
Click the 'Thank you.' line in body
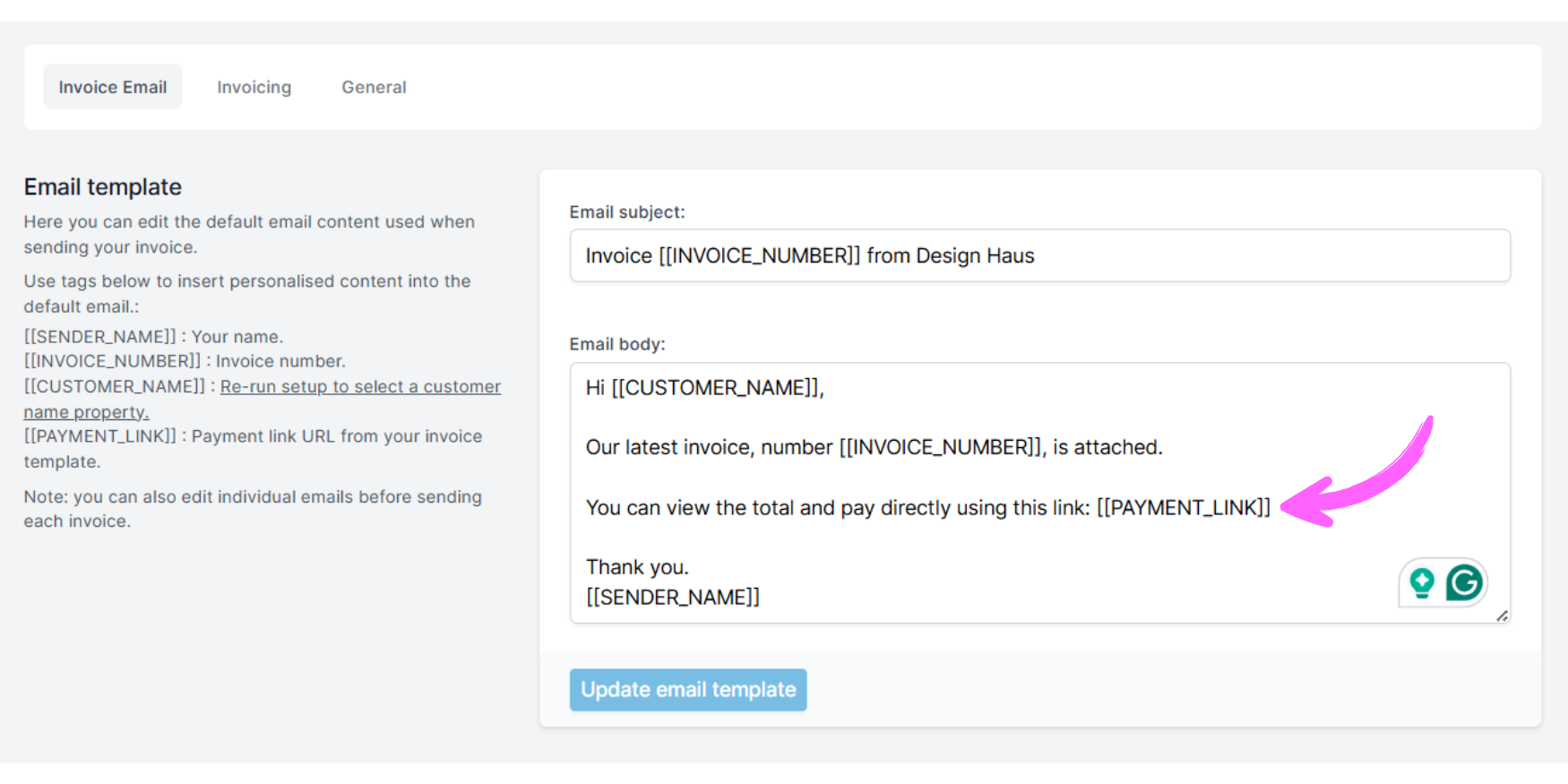click(x=637, y=567)
